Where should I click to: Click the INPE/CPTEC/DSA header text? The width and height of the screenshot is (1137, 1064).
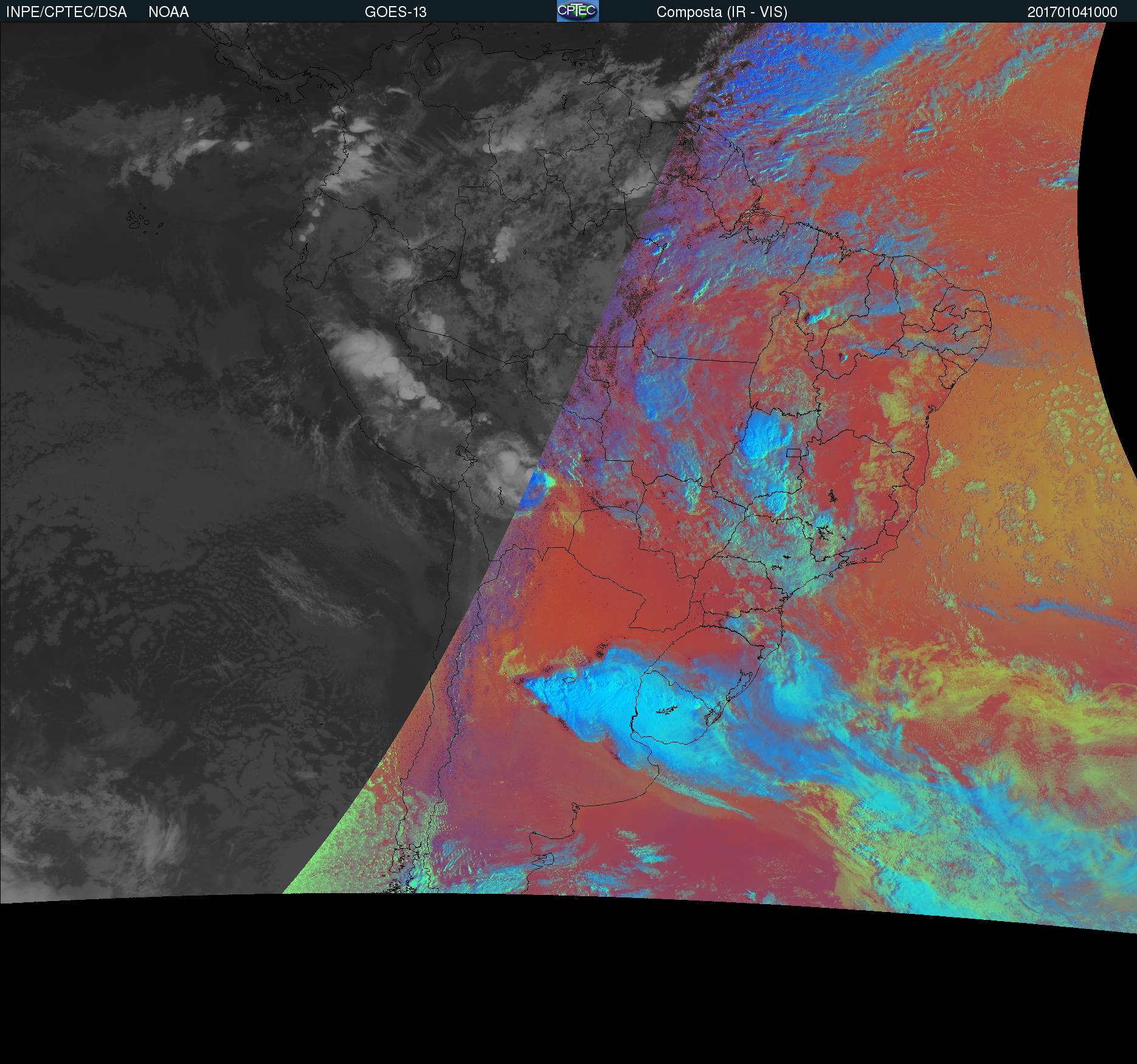66,12
